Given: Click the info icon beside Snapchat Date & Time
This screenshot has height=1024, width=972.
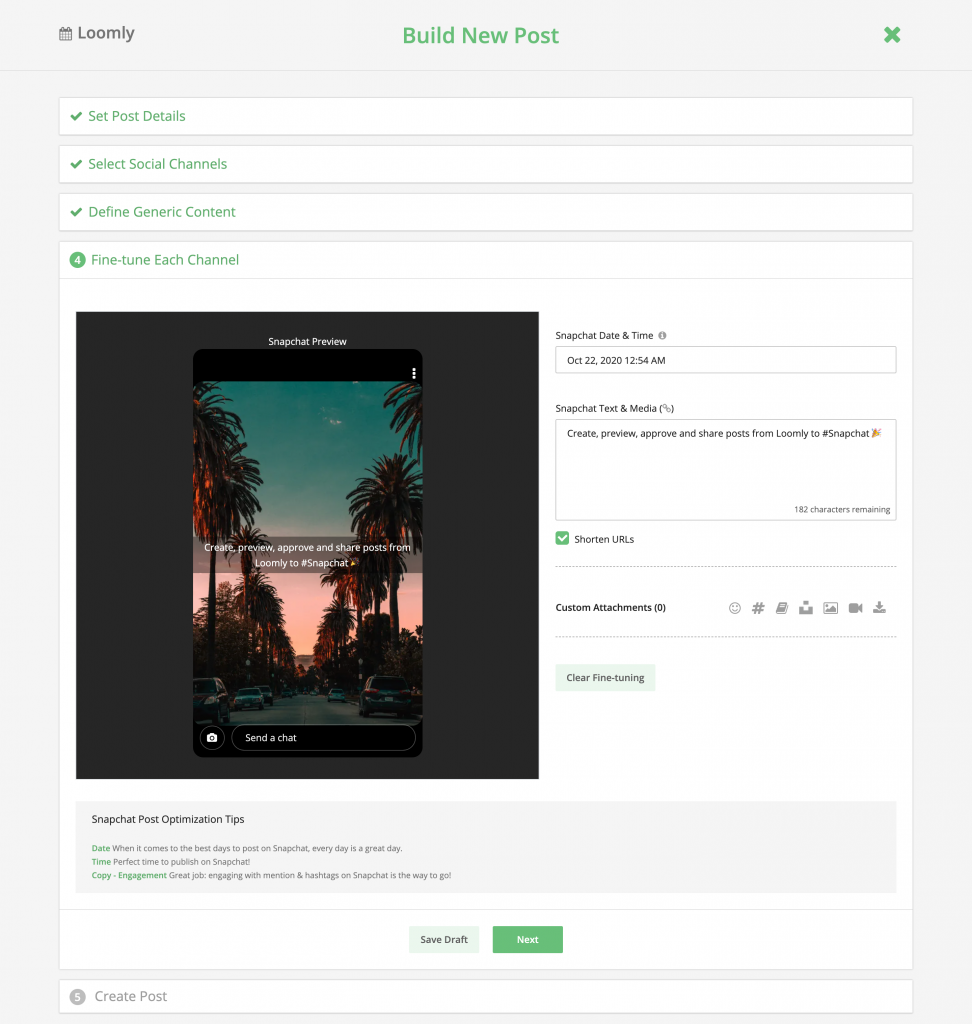Looking at the screenshot, I should pyautogui.click(x=663, y=336).
